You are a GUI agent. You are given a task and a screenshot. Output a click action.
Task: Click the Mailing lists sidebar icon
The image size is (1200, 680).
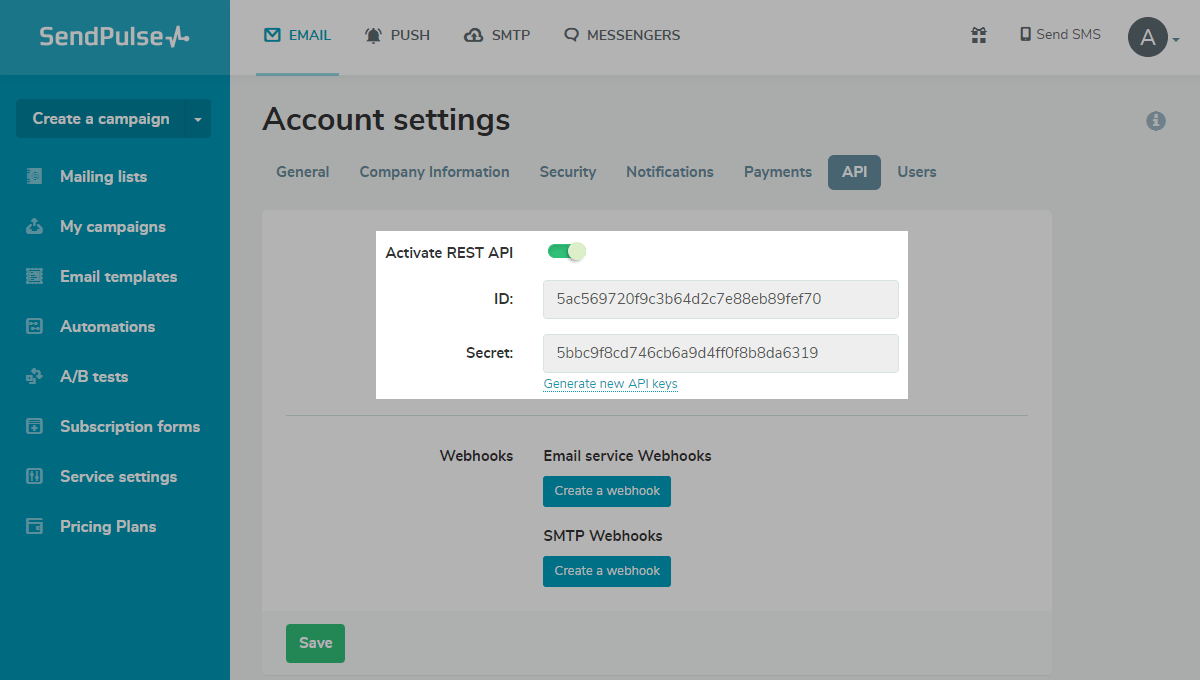coord(35,176)
